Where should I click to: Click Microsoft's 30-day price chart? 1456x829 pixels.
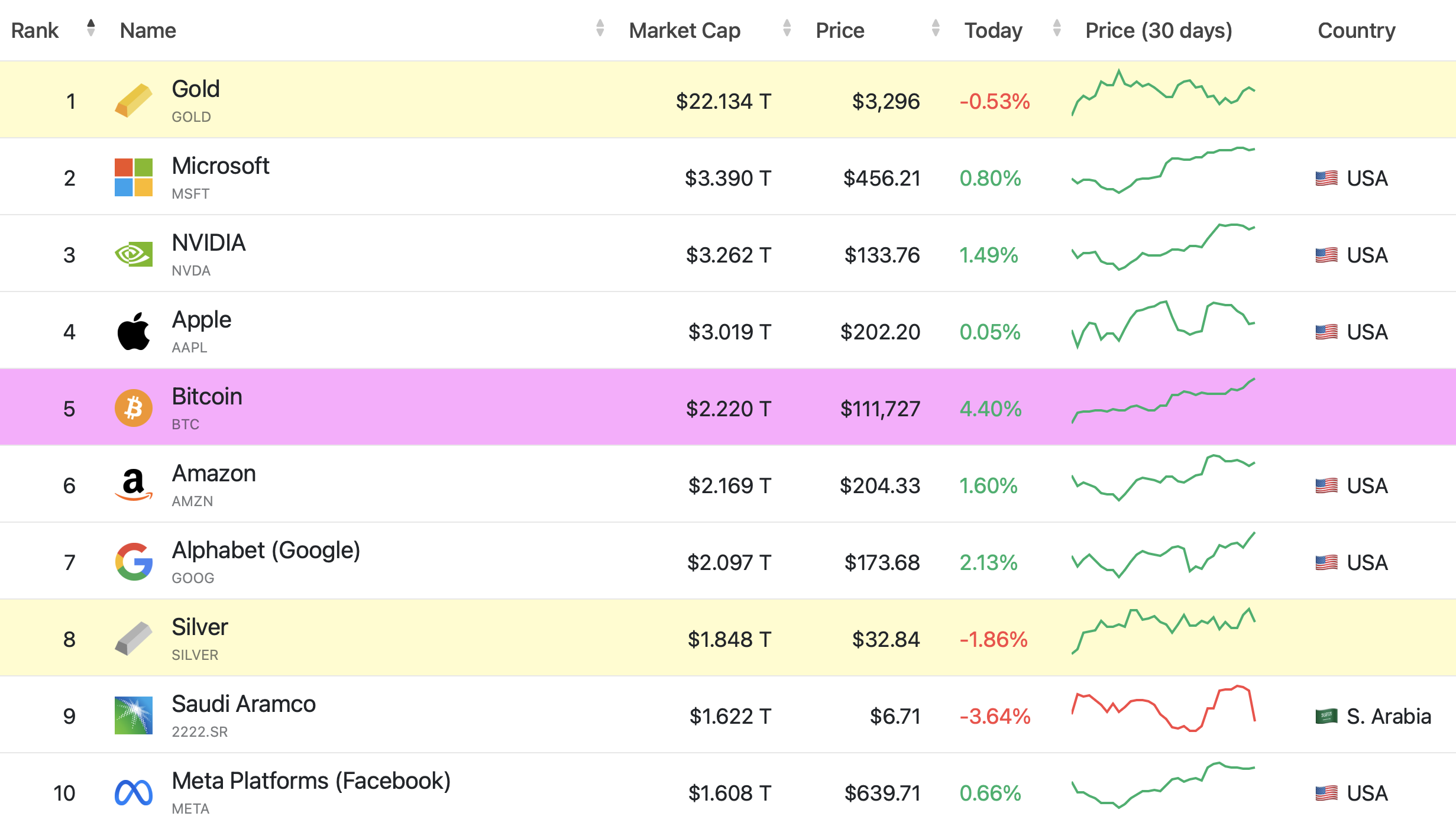click(x=1163, y=170)
